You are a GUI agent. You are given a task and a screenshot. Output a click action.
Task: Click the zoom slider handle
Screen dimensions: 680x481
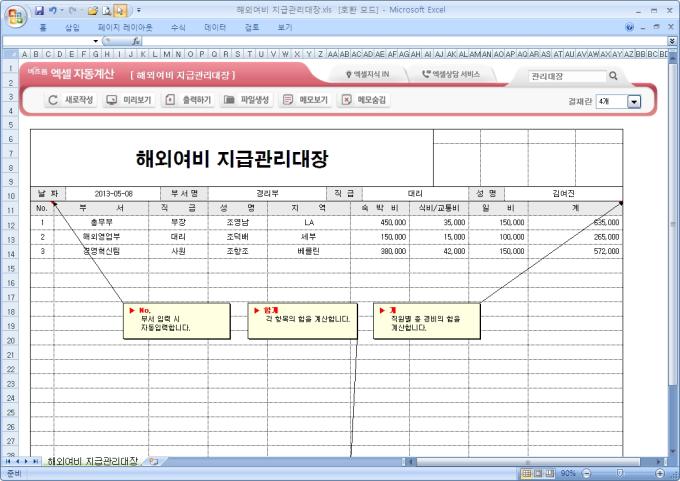coord(620,474)
